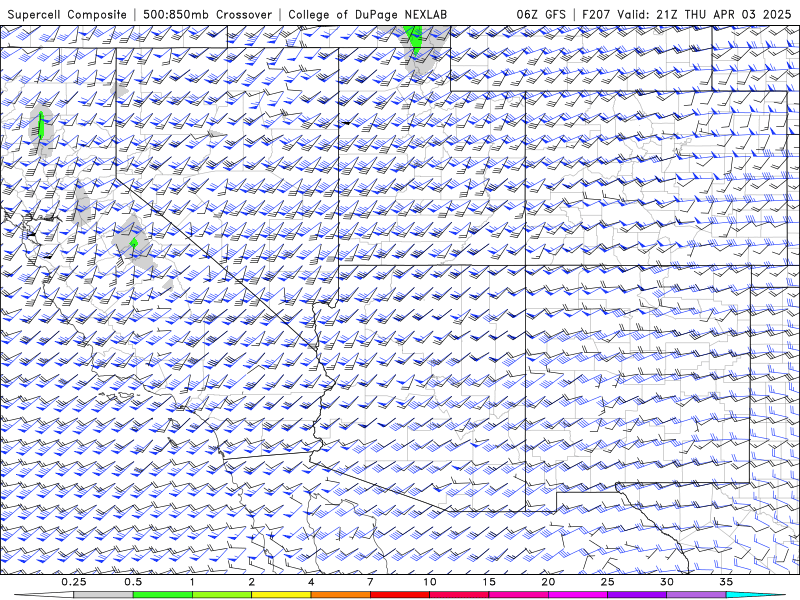Click the orange 4–7 colorbar segment
The width and height of the screenshot is (800, 600).
pos(340,595)
